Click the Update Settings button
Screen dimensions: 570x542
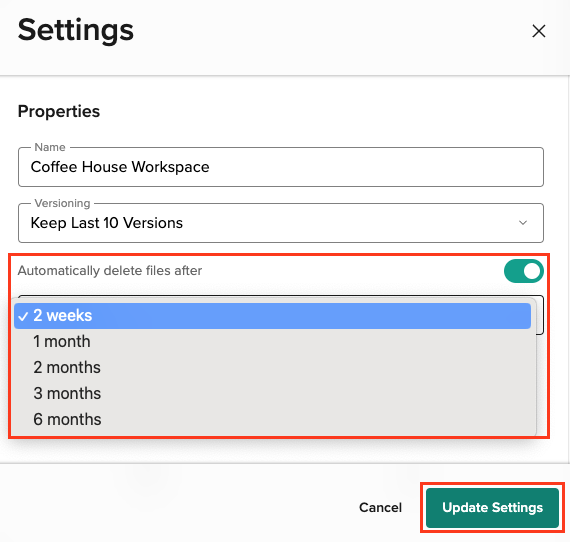[492, 507]
